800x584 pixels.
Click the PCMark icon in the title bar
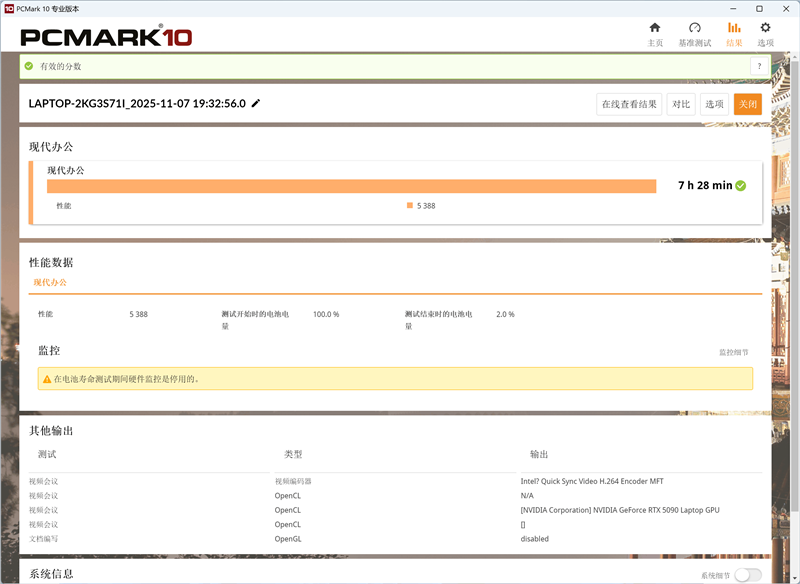tap(11, 7)
